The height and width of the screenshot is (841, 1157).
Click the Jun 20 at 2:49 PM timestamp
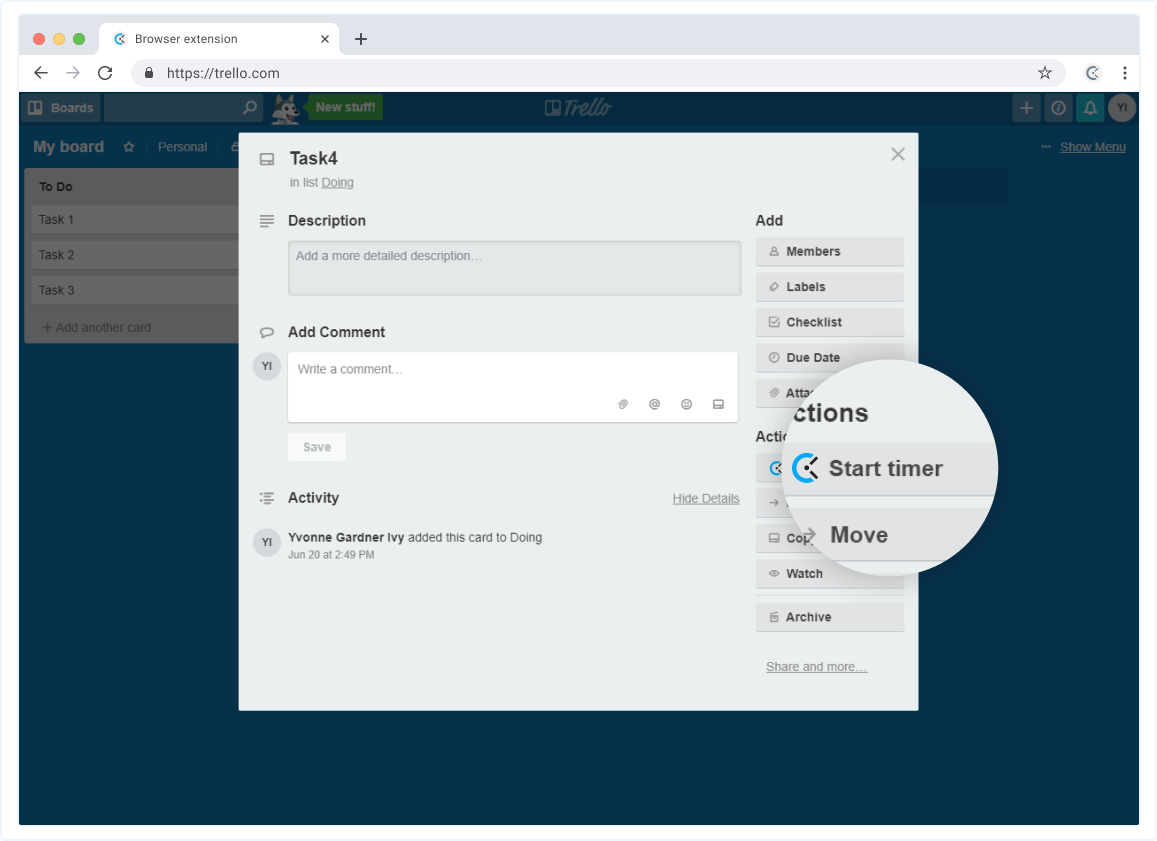(331, 555)
